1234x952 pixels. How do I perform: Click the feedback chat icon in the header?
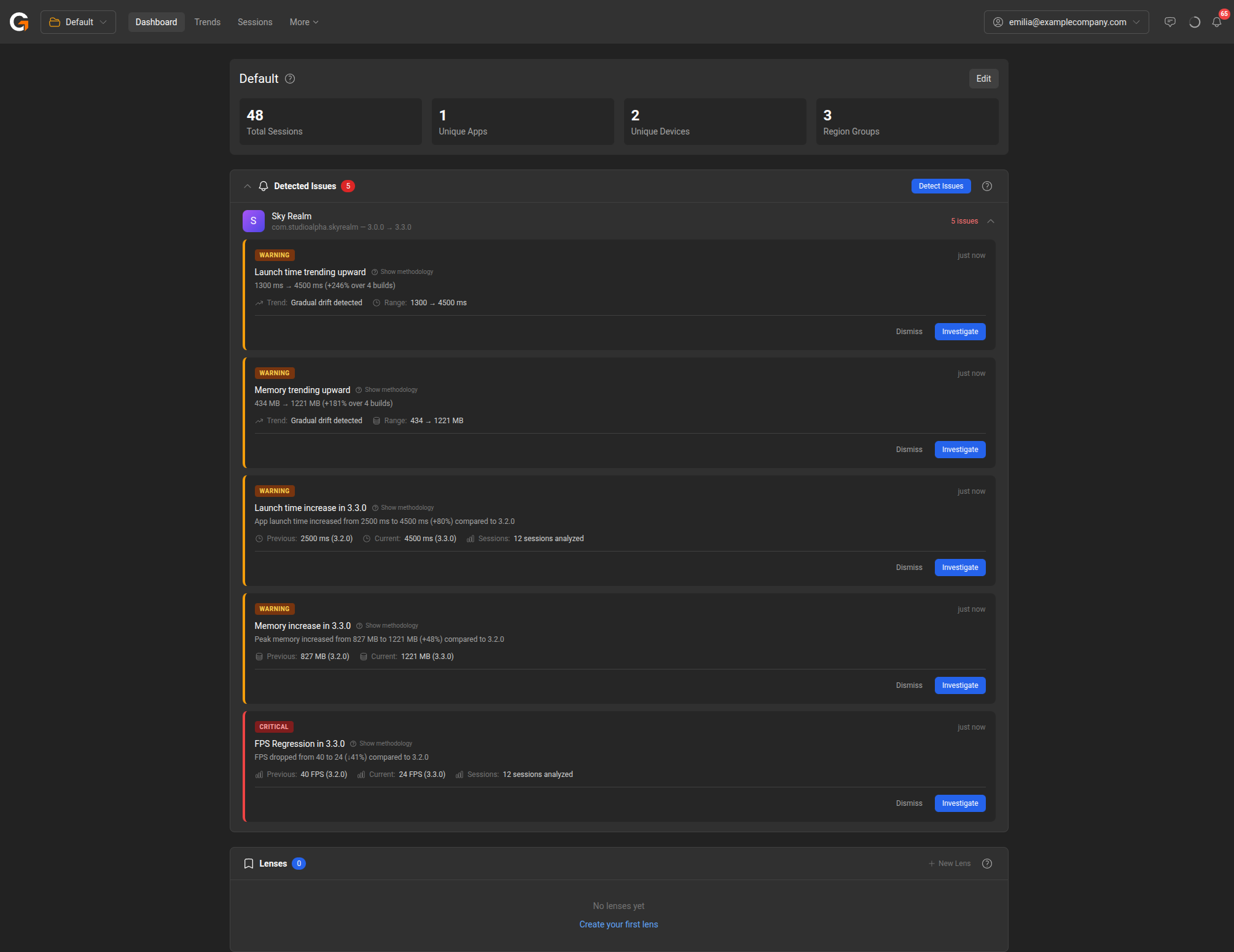tap(1170, 22)
